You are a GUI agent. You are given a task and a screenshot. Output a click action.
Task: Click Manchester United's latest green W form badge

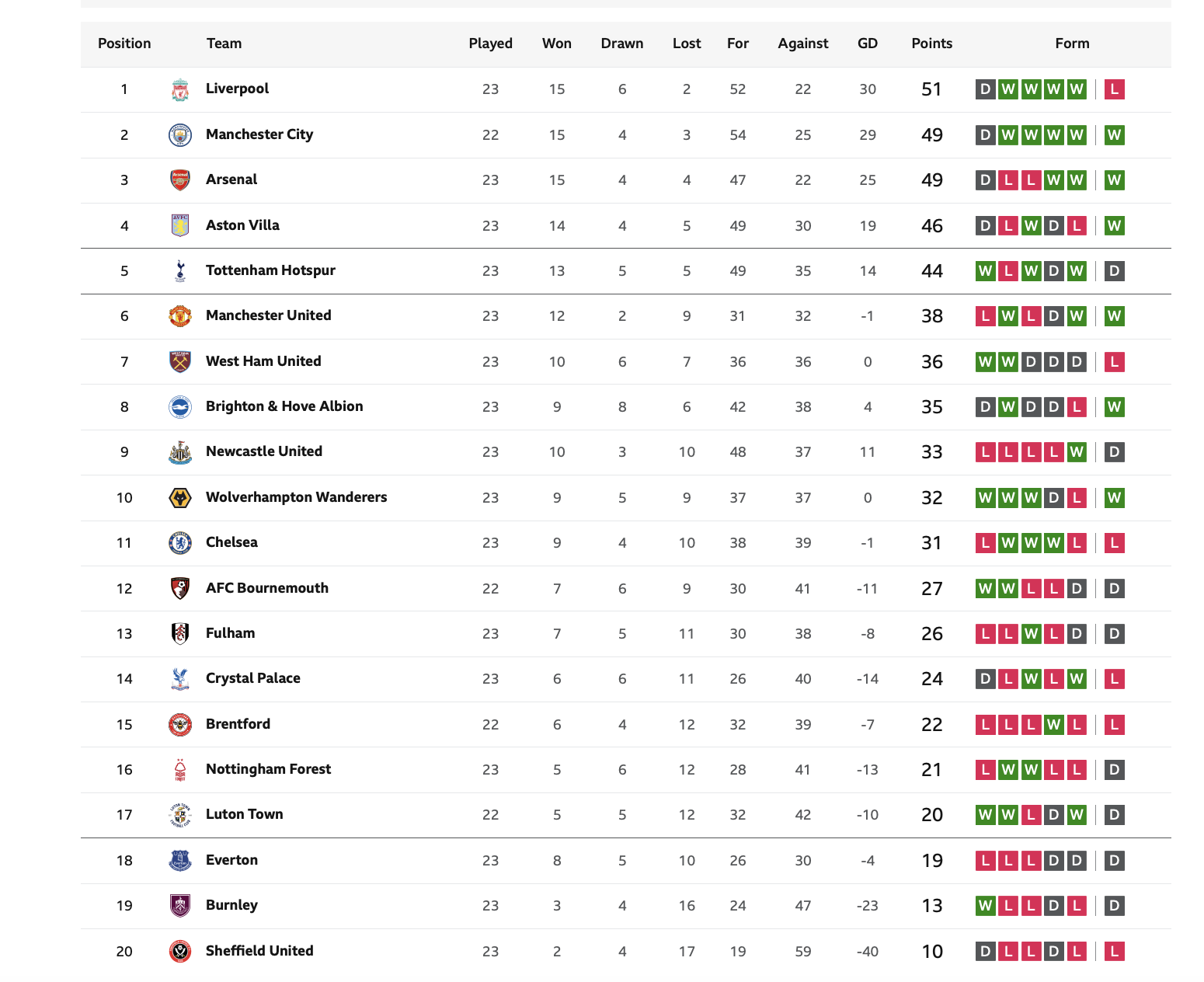click(1114, 316)
